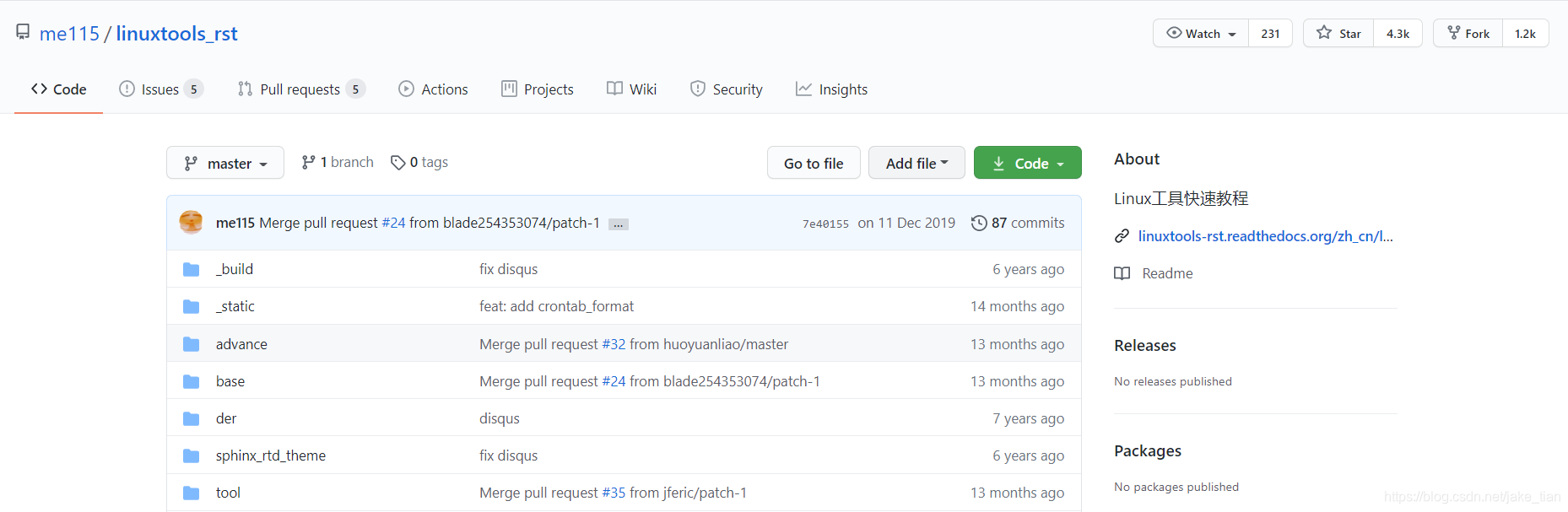The image size is (1568, 512).
Task: Switch to the Wiki tab
Action: click(631, 89)
